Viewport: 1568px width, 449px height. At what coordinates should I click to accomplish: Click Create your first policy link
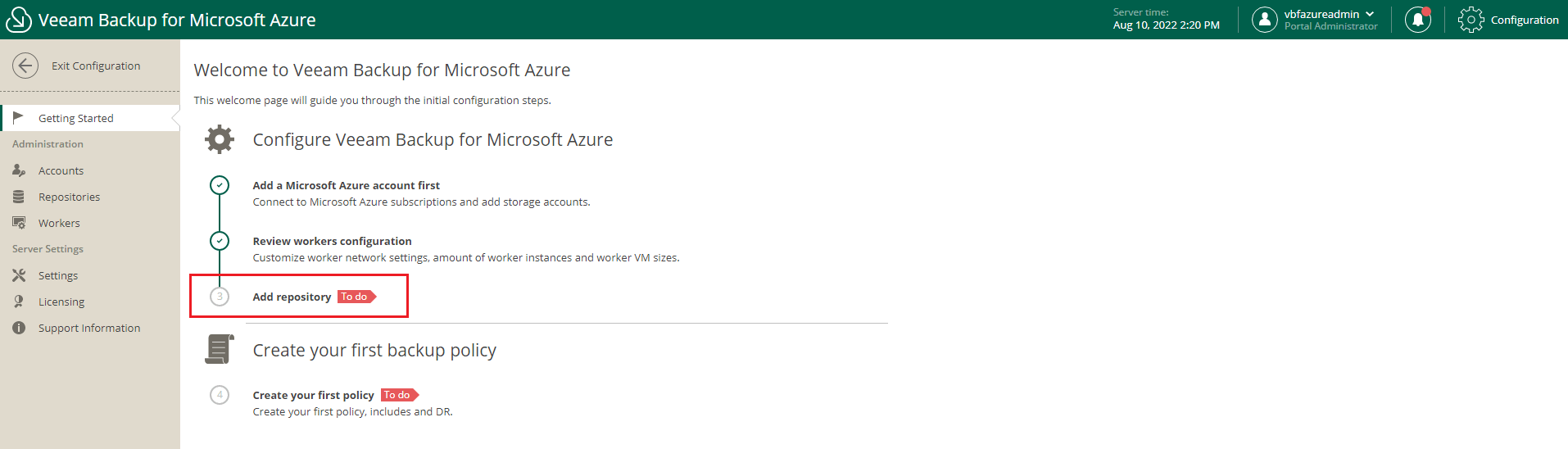point(313,395)
